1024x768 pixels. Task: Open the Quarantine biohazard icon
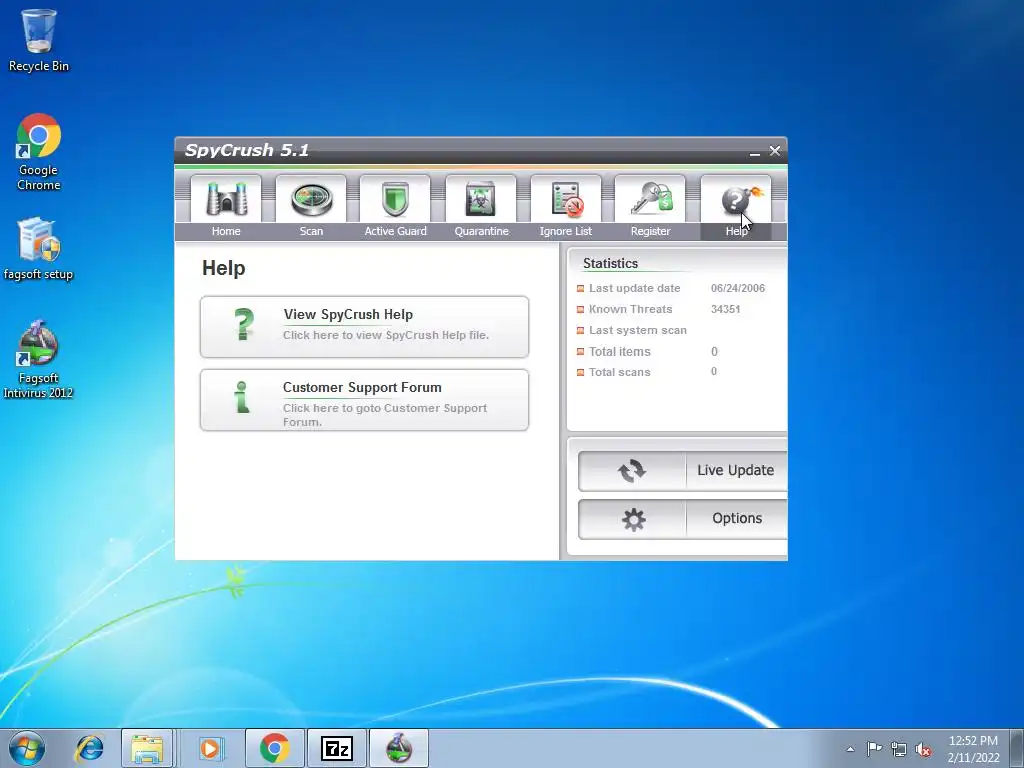pyautogui.click(x=481, y=199)
